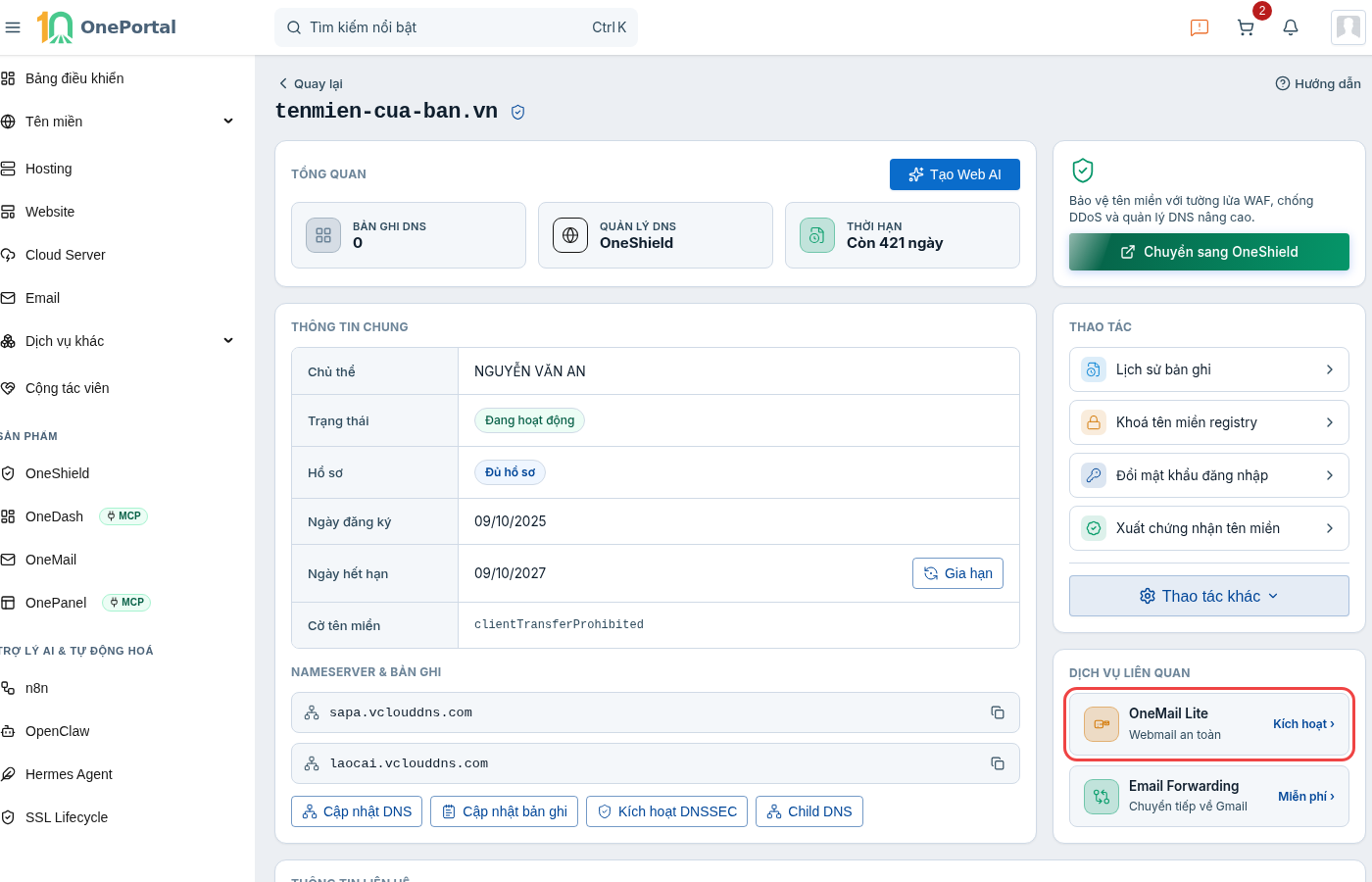The width and height of the screenshot is (1372, 882).
Task: Click the green shield icon in OneShield card
Action: tap(1083, 171)
